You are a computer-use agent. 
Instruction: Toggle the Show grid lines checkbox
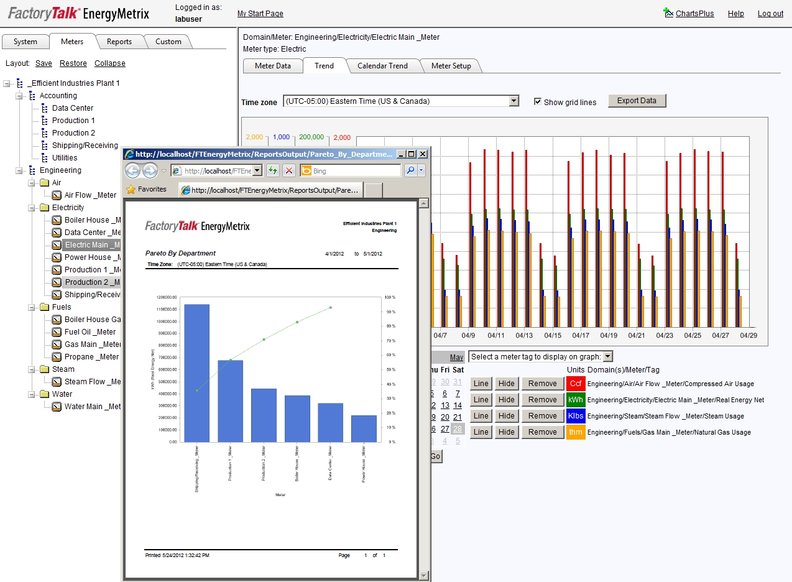point(537,102)
